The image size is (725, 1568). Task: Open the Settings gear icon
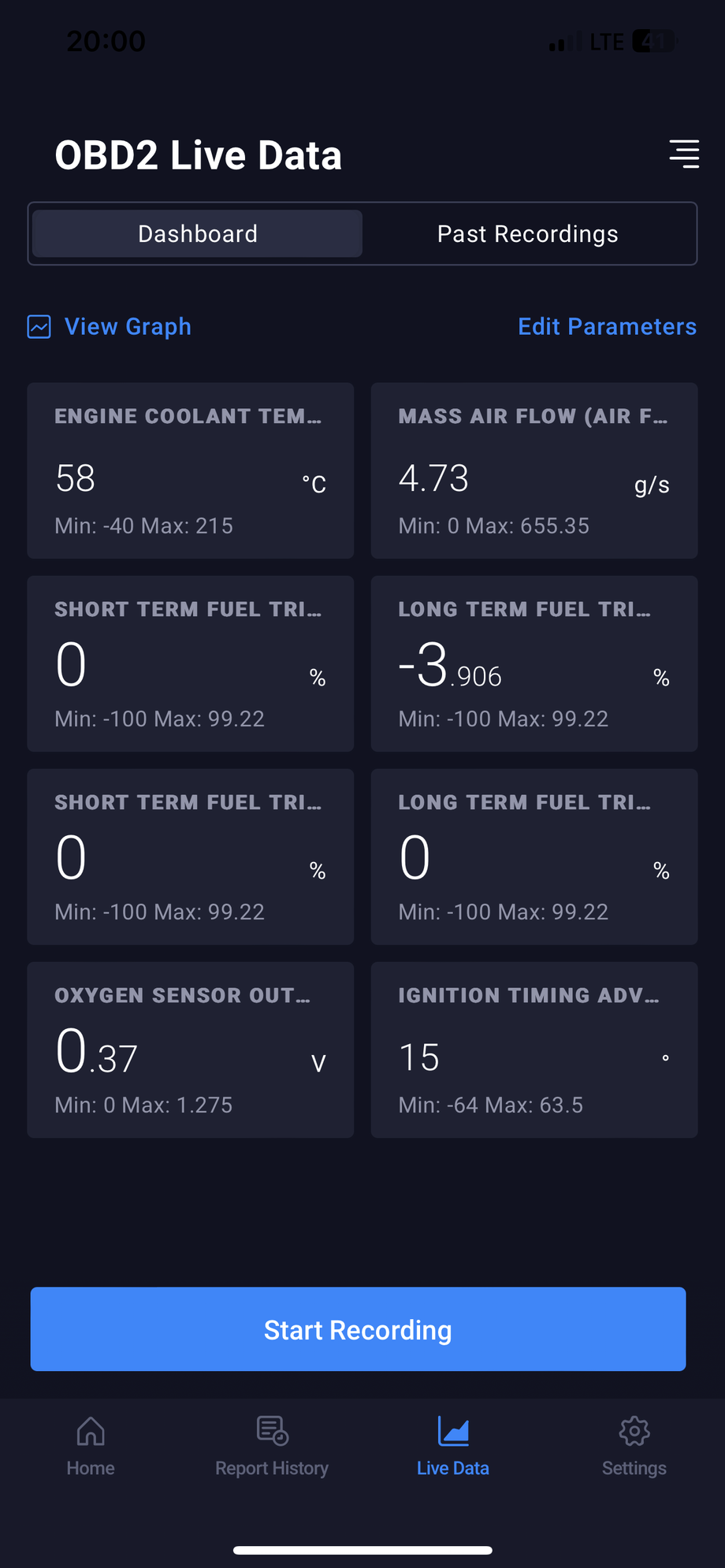(x=634, y=1431)
